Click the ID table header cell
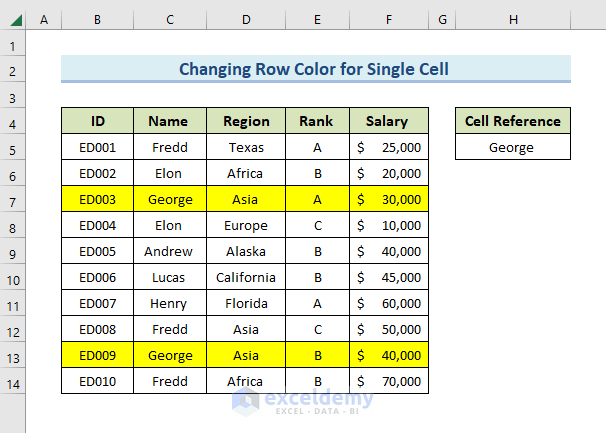The height and width of the screenshot is (433, 606). tap(97, 122)
